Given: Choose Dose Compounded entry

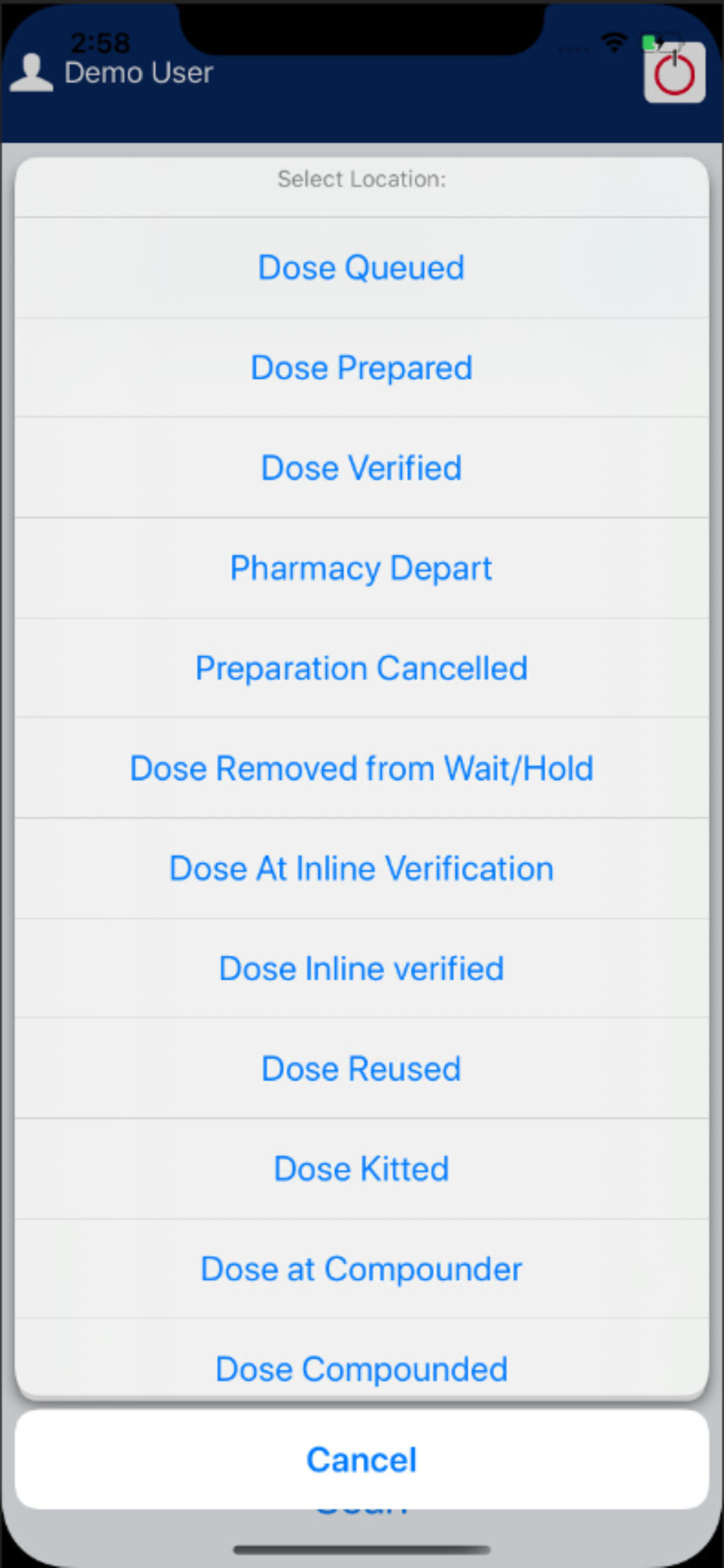Looking at the screenshot, I should [x=361, y=1369].
